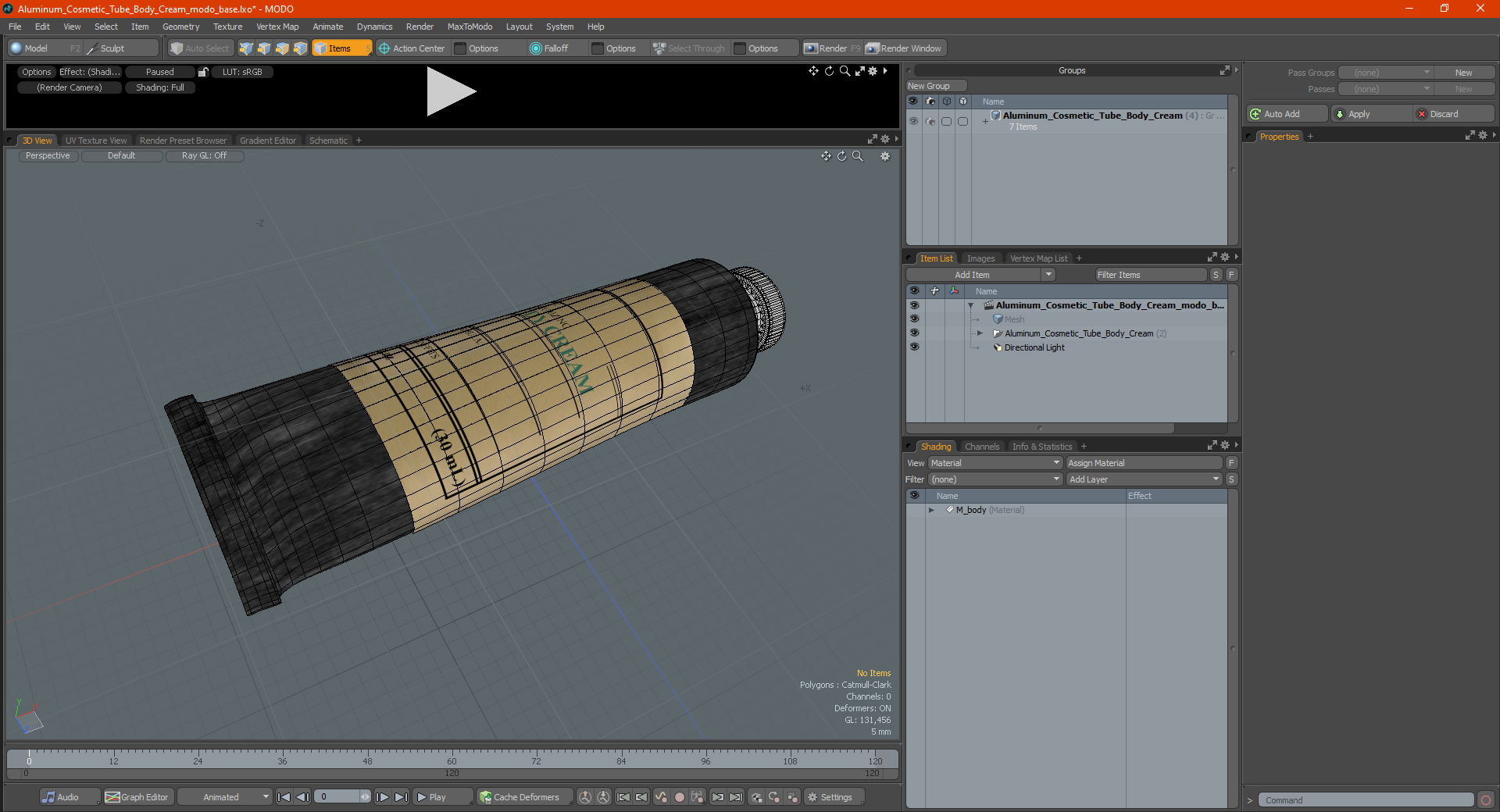Screen dimensions: 1500x812
Task: Select Polygons selection mode icon
Action: pos(282,48)
